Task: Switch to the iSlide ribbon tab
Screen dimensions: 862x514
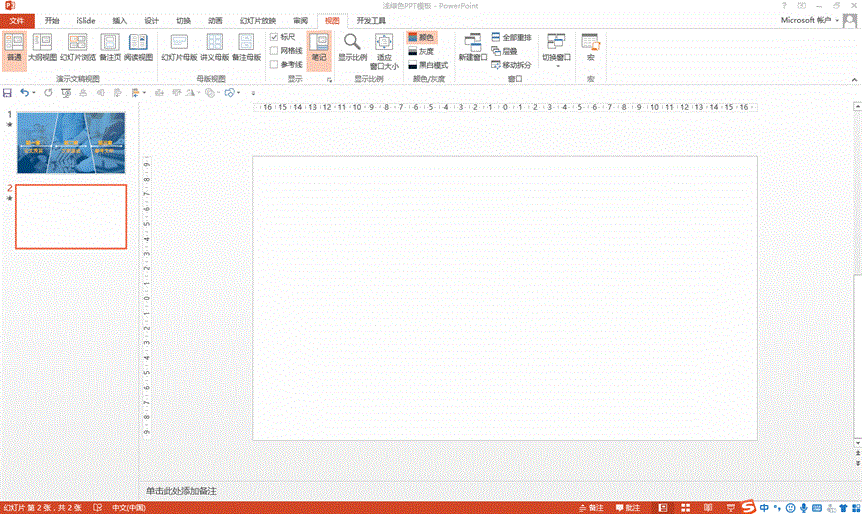Action: point(86,20)
